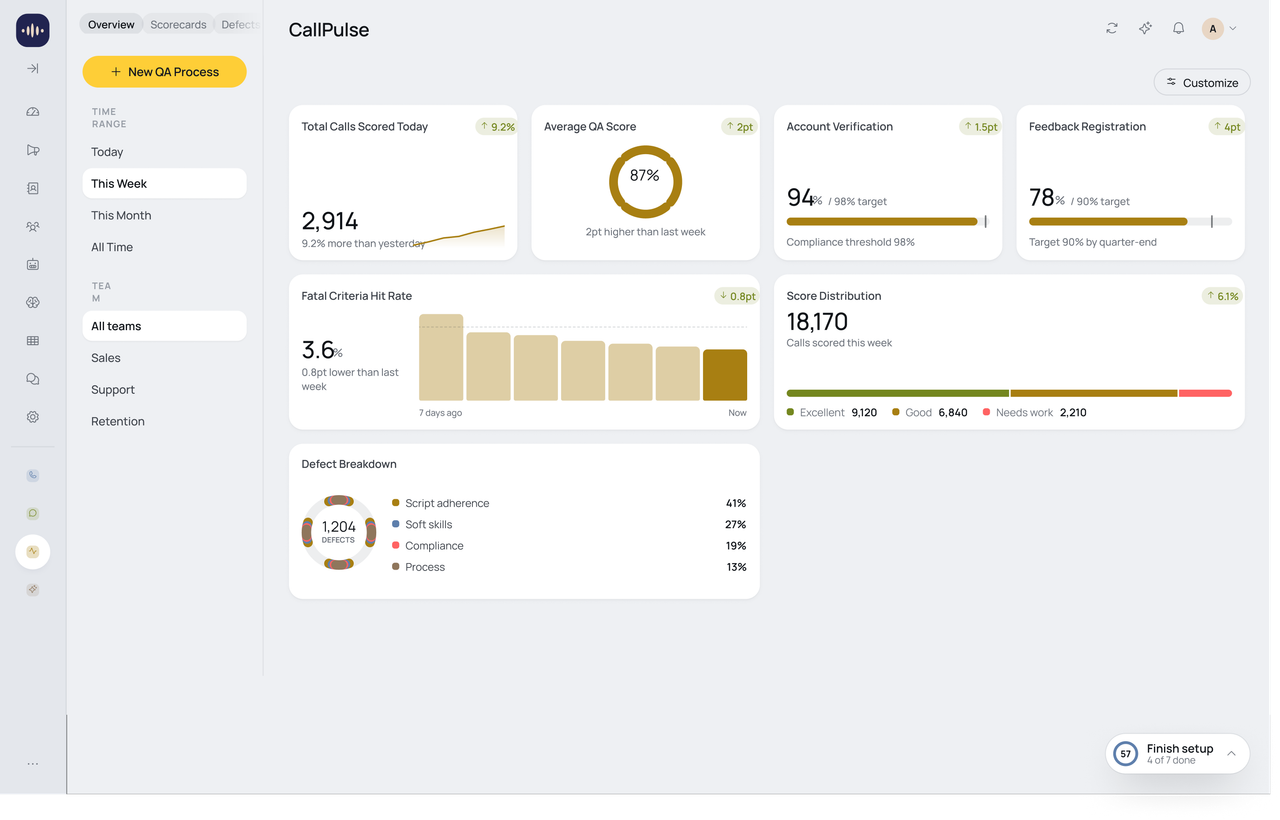This screenshot has height=820, width=1280.
Task: Click the 4pt badge on Feedback Registration
Action: pos(1225,127)
